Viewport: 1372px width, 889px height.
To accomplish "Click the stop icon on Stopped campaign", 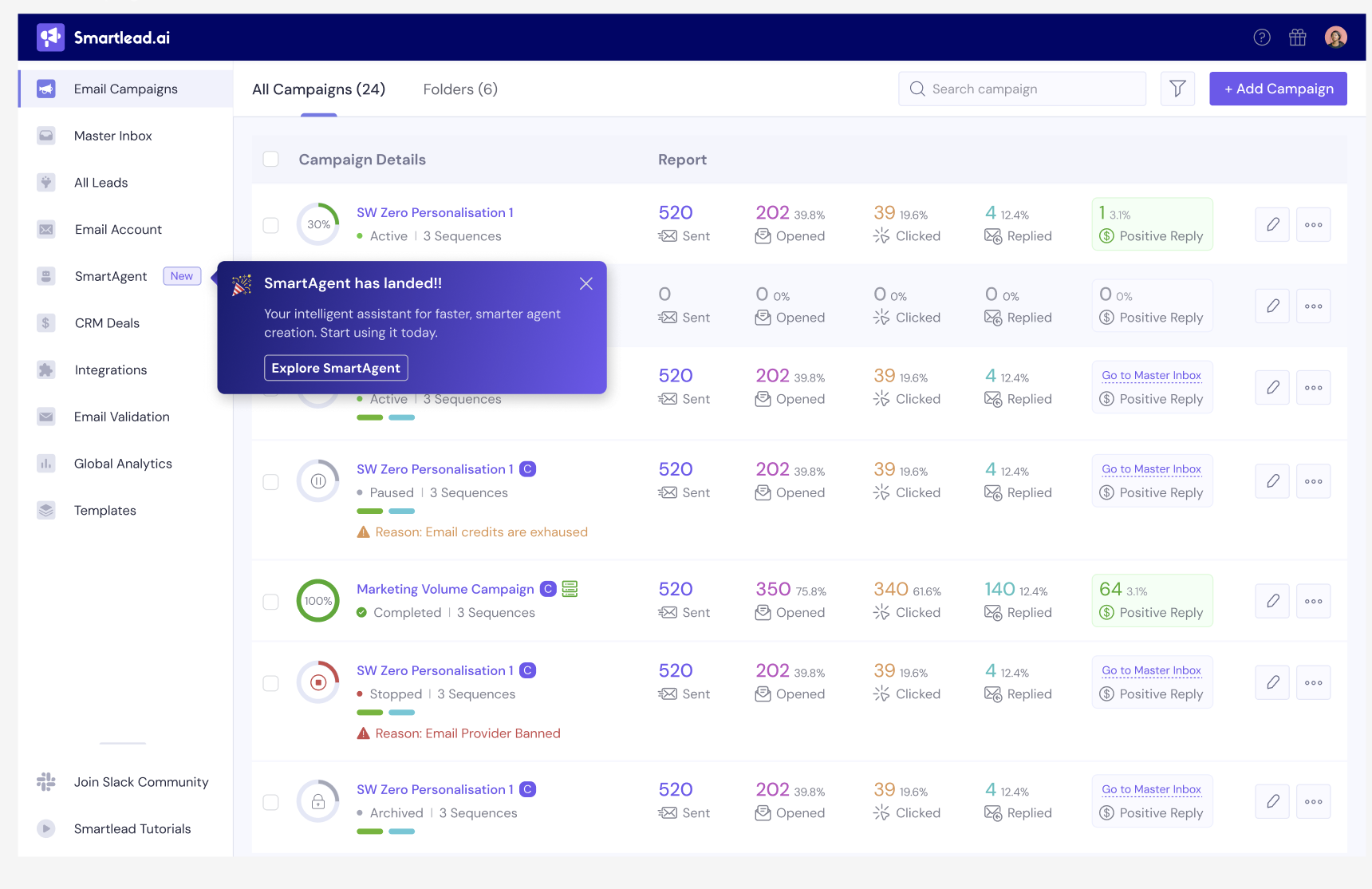I will [318, 682].
